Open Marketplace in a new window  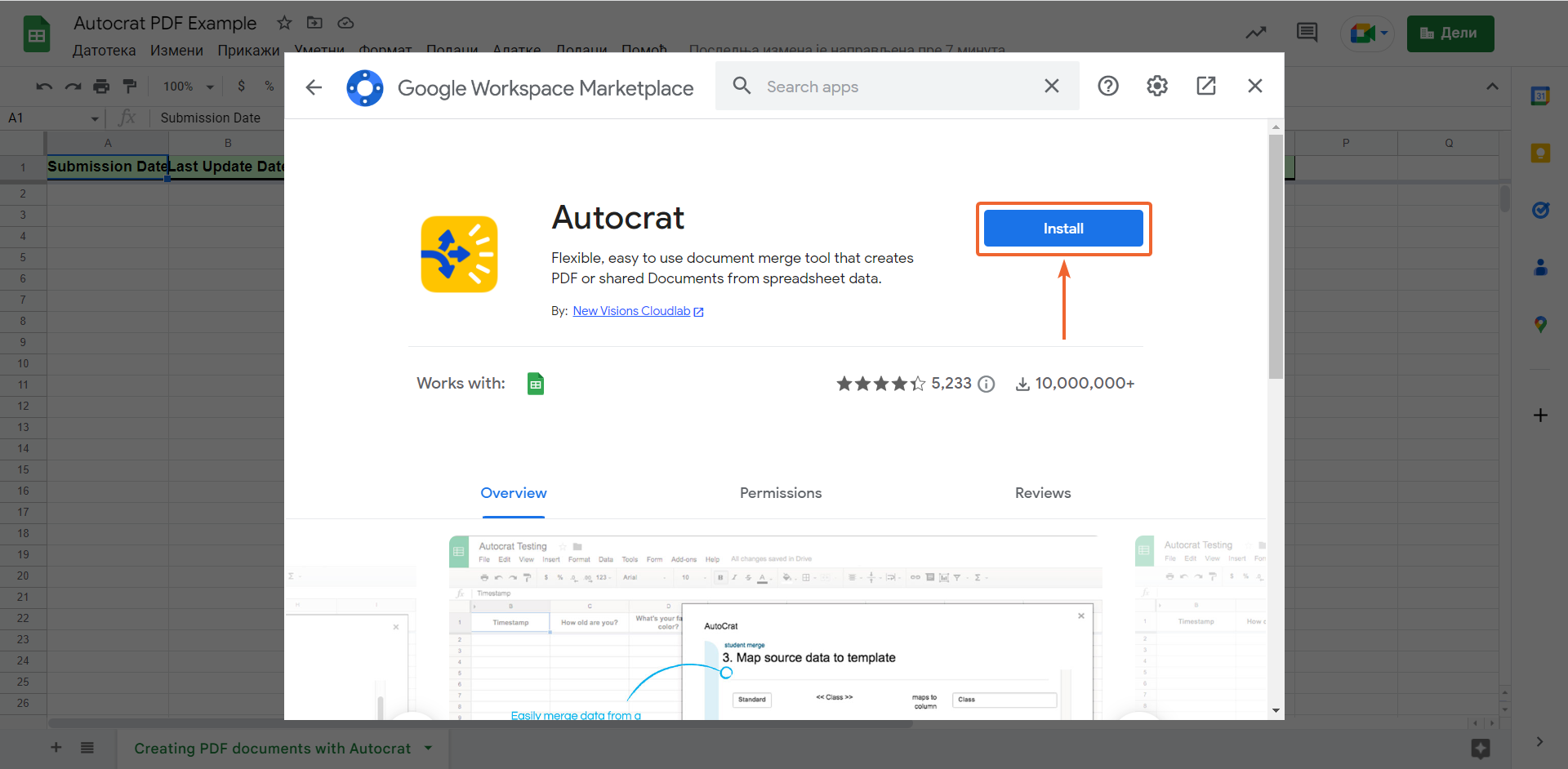[1206, 86]
